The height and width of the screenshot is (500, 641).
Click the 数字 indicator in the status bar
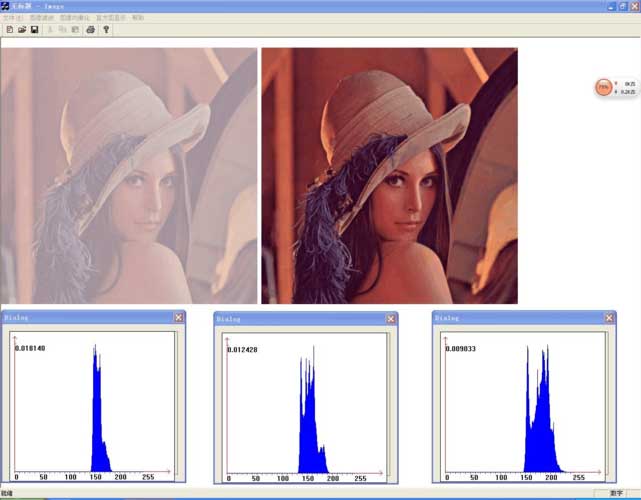tap(616, 493)
